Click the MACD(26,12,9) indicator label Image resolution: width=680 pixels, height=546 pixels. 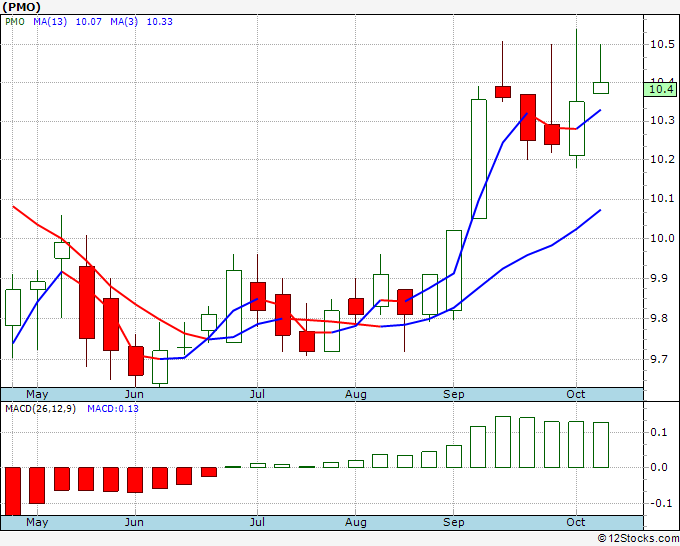(x=40, y=409)
